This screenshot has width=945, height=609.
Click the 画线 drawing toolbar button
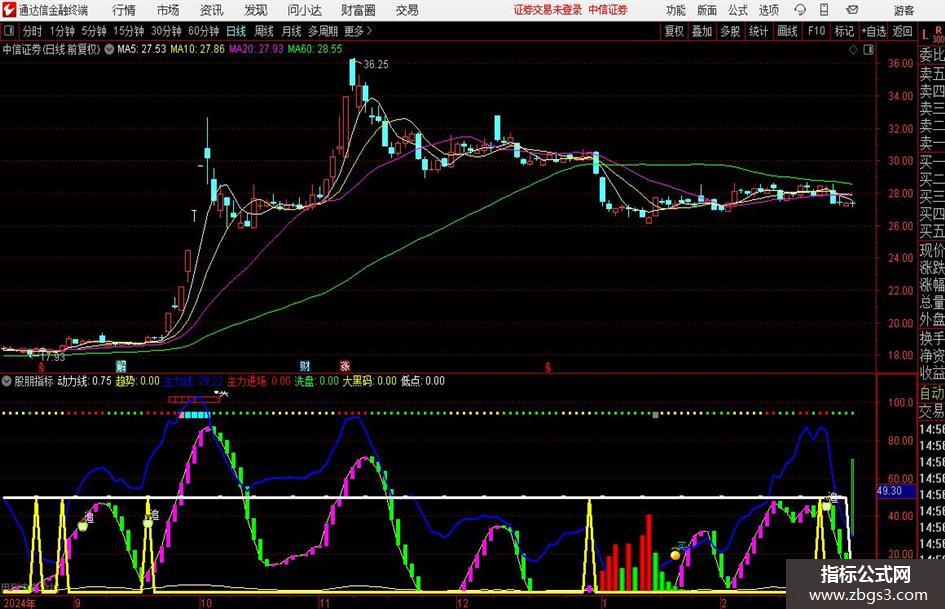pos(787,31)
